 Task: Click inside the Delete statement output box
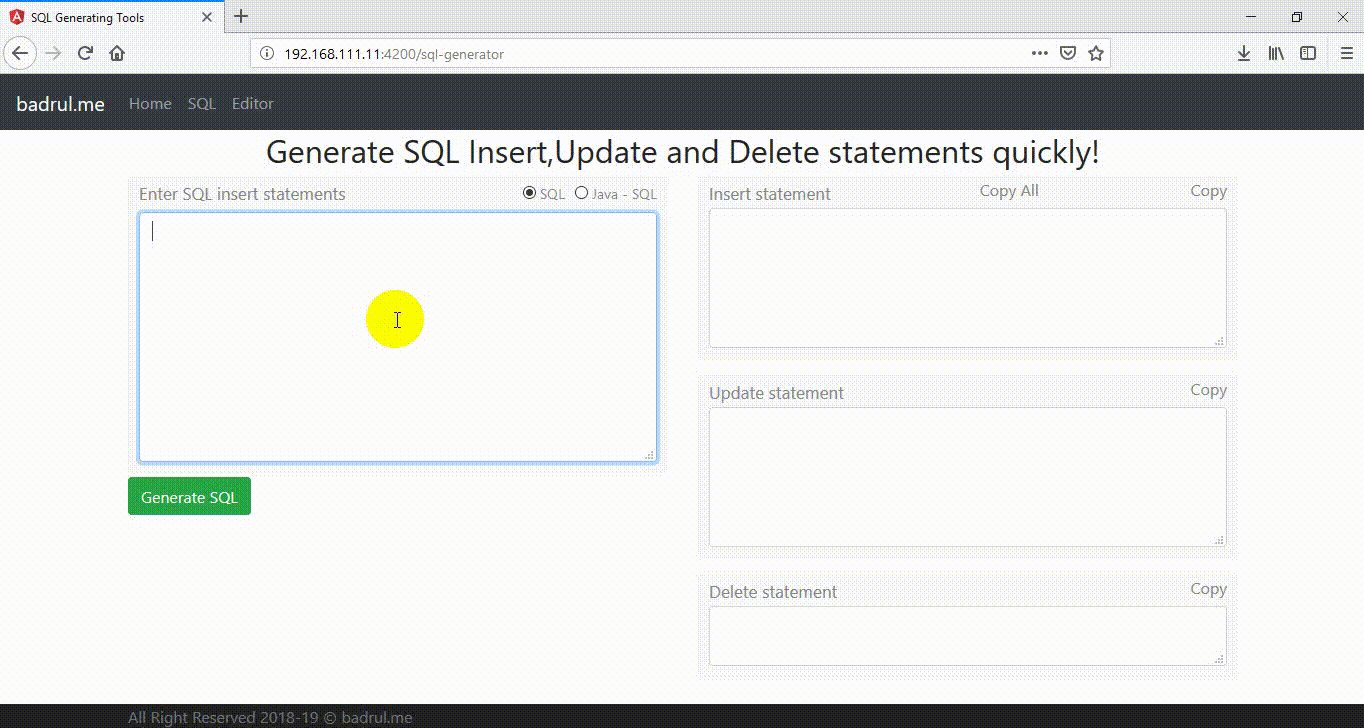967,636
